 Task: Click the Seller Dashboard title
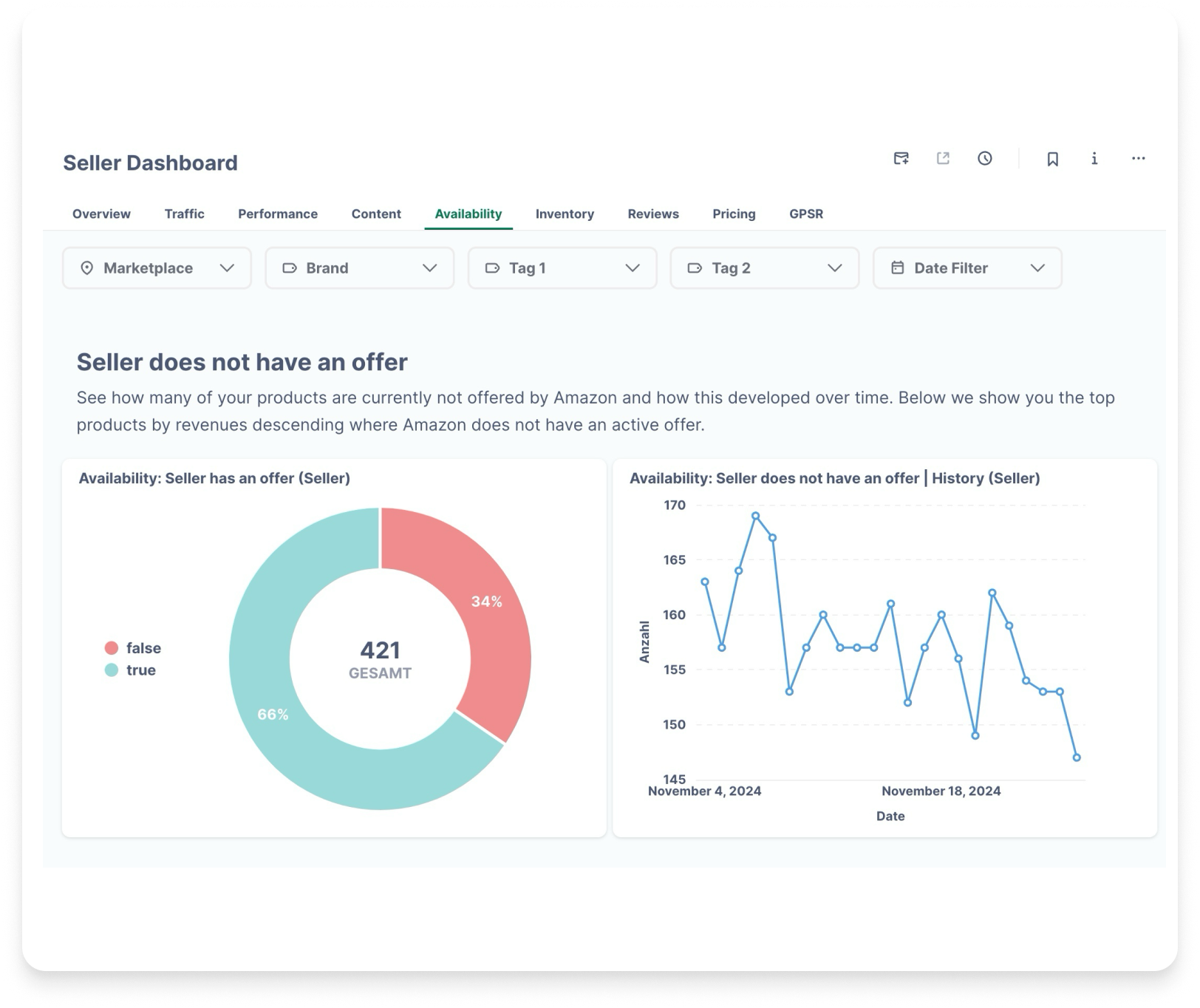pyautogui.click(x=150, y=163)
